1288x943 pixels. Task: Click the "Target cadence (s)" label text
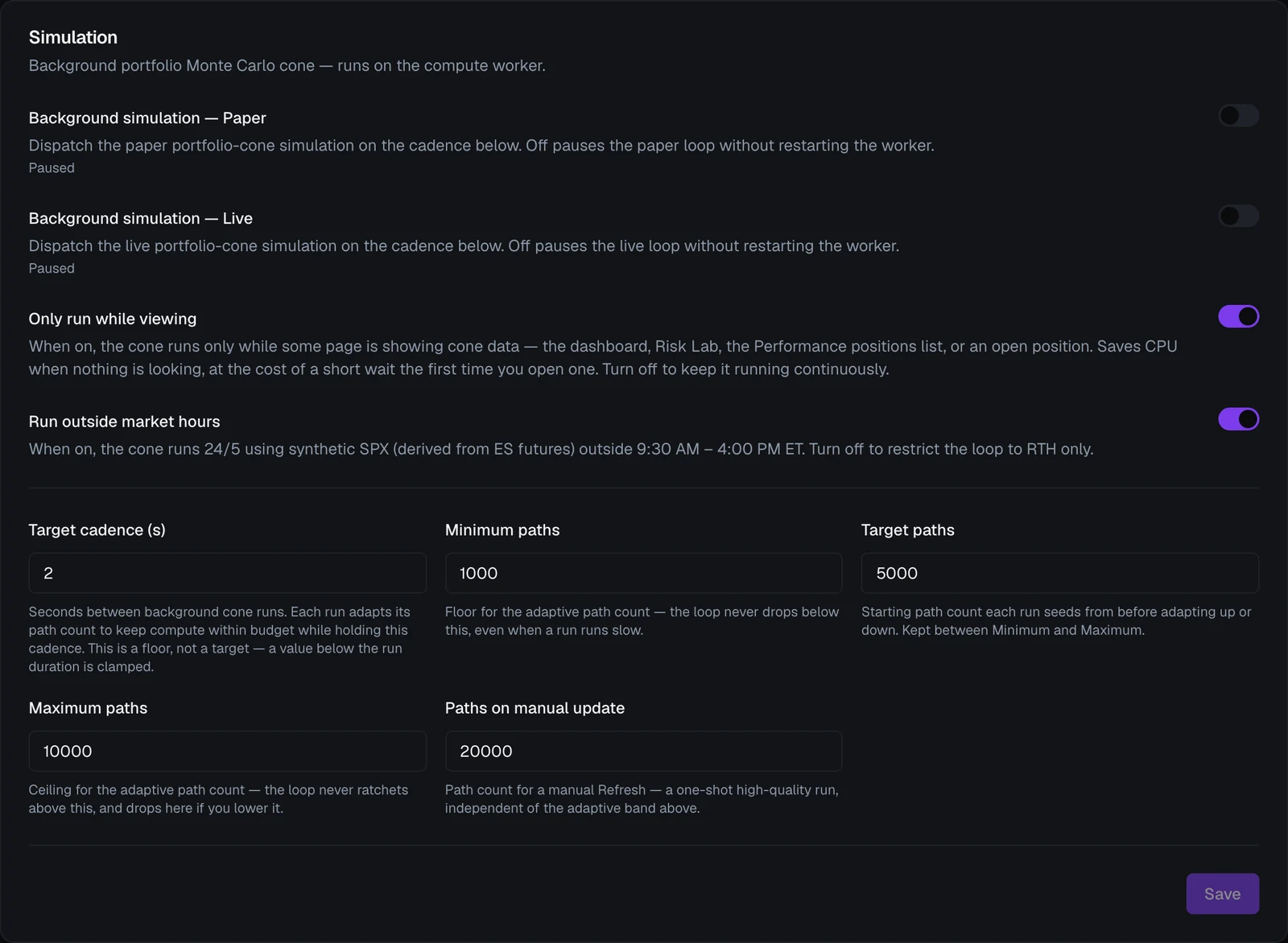(97, 530)
